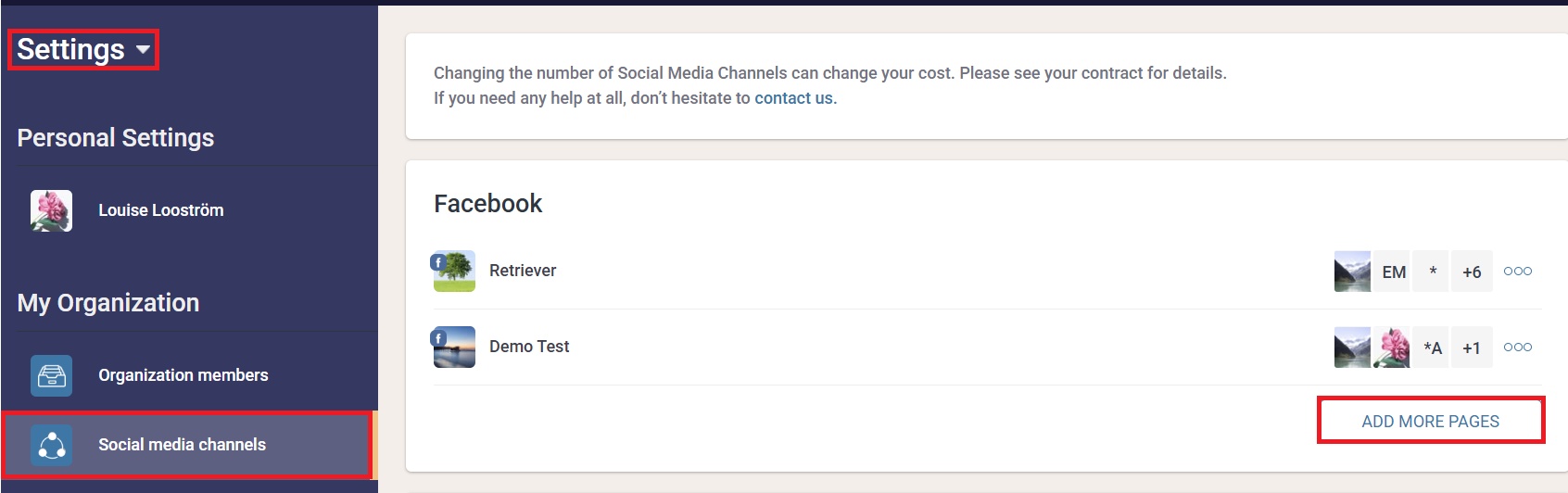The image size is (1568, 493).
Task: Select Social media channels menu item
Action: pyautogui.click(x=182, y=445)
